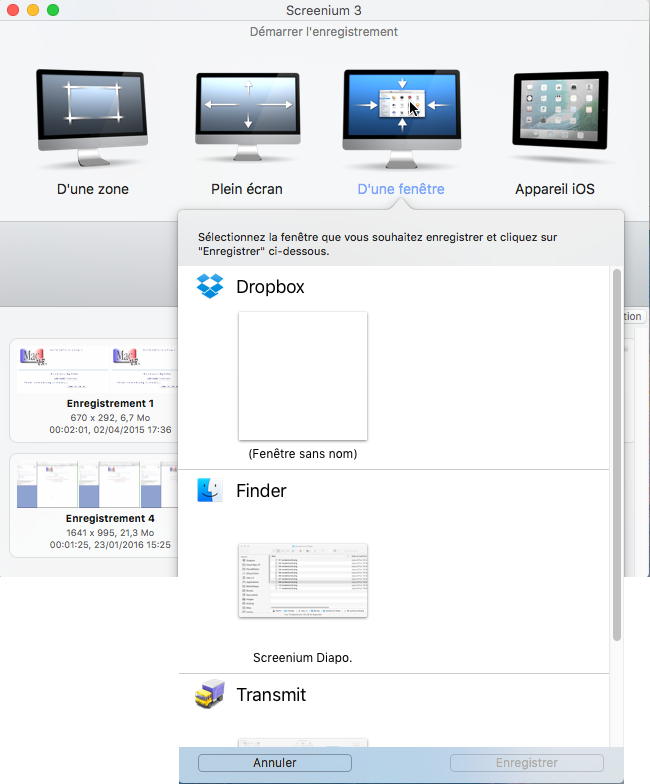Select the Dropbox unnamed window thumbnail

pyautogui.click(x=303, y=376)
